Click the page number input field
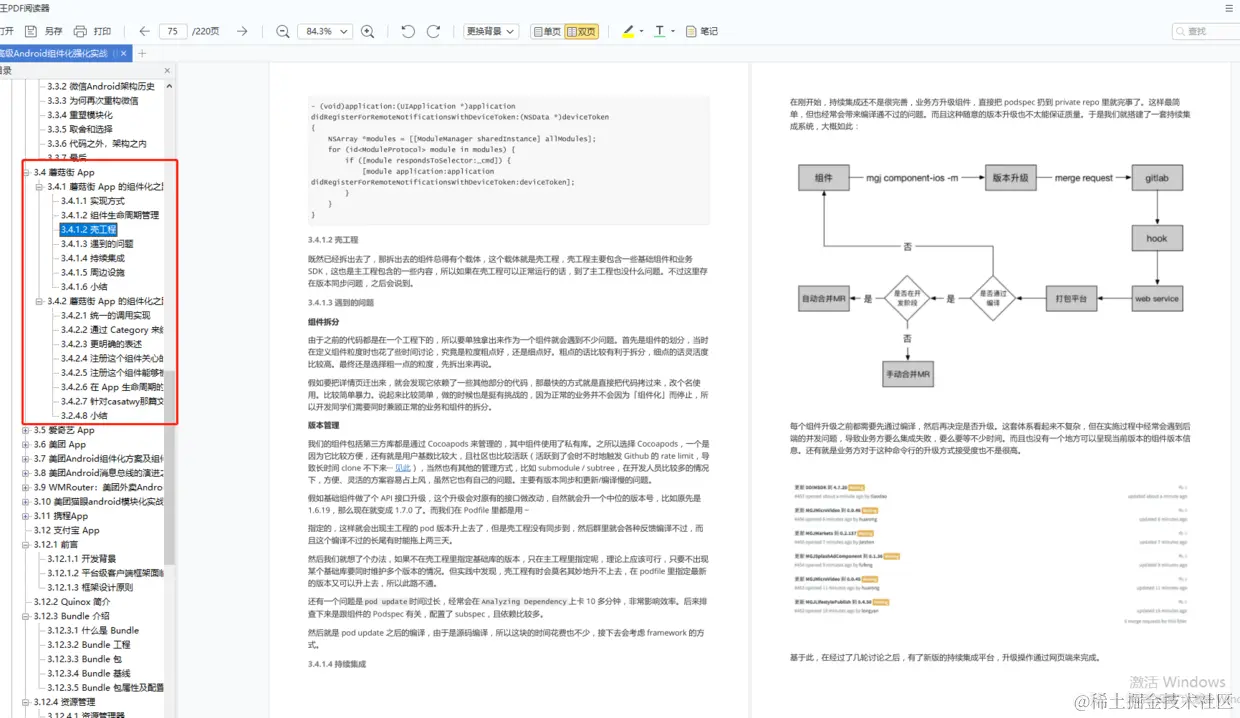Screen dimensions: 1240x718 pos(173,31)
